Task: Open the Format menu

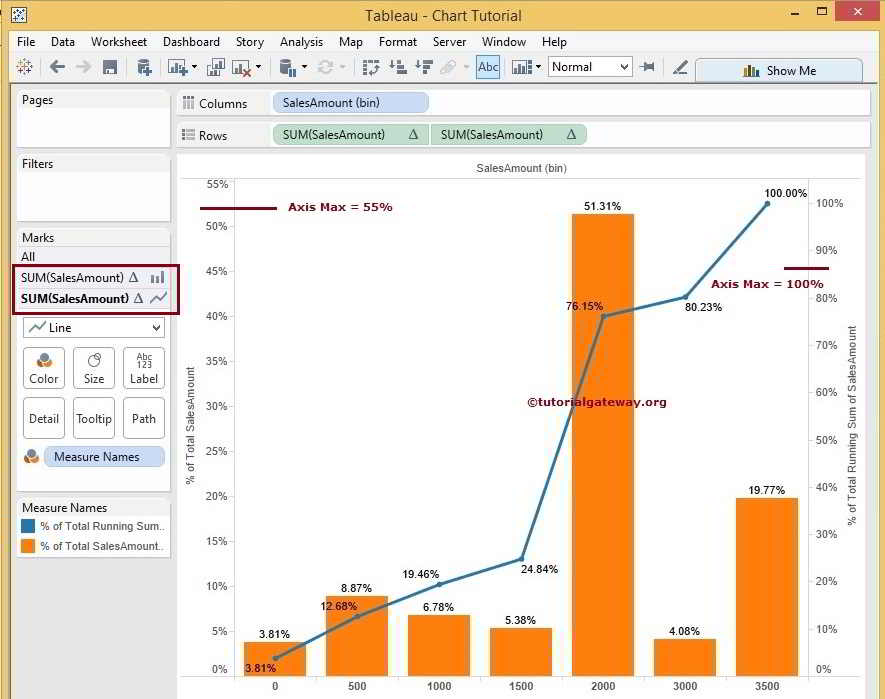Action: (397, 42)
